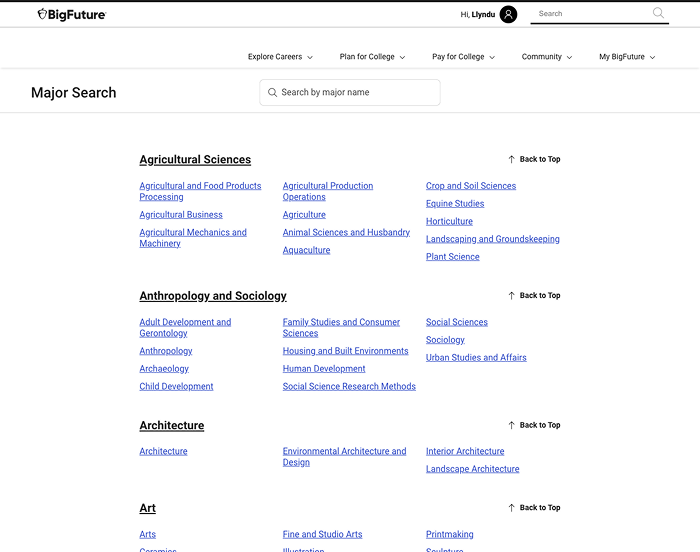
Task: Open Plant Science major
Action: tap(453, 257)
